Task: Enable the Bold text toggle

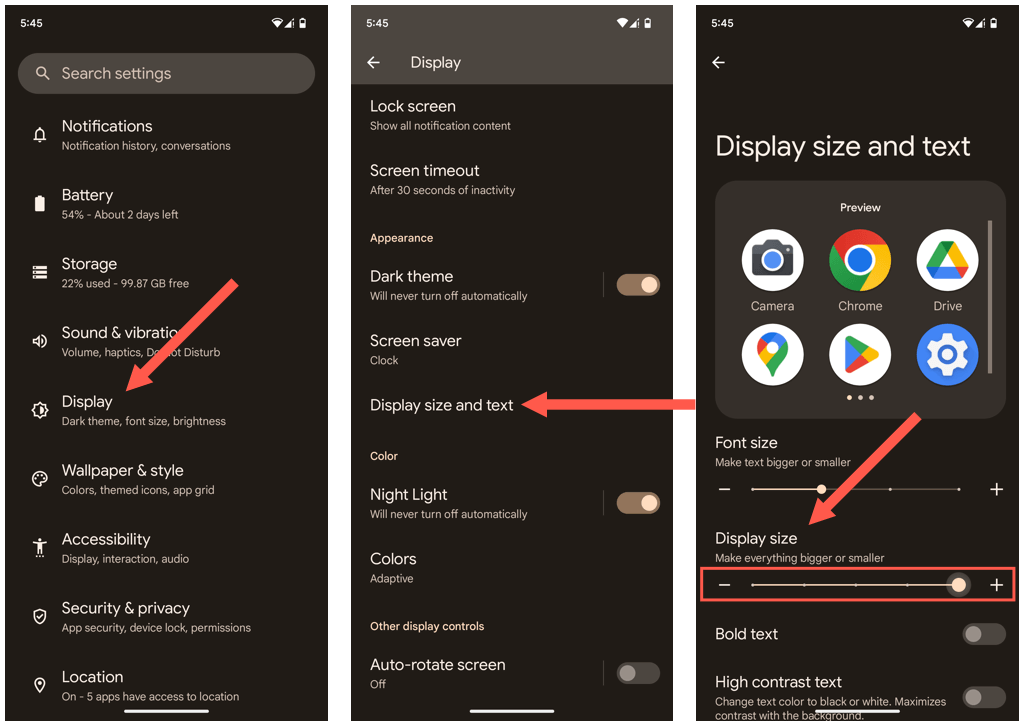Action: [x=983, y=633]
